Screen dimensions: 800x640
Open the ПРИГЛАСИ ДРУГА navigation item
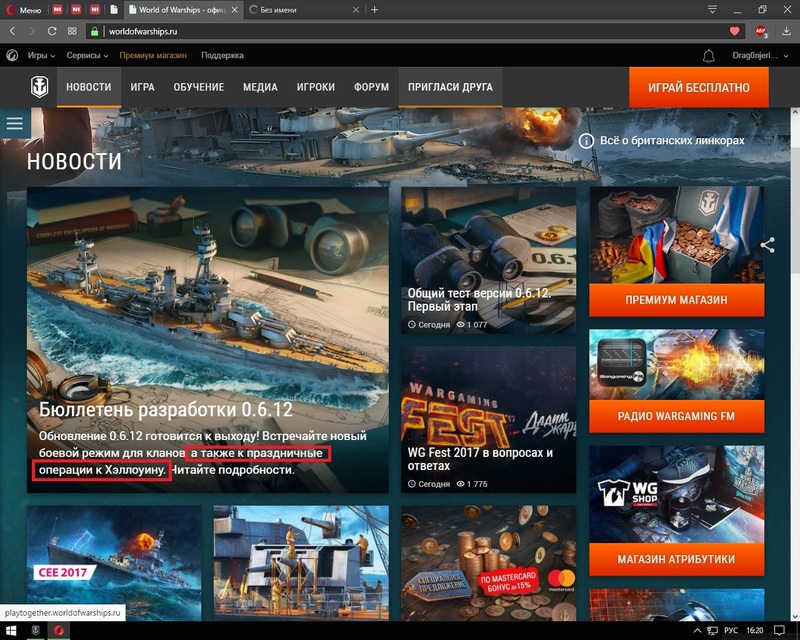[451, 87]
